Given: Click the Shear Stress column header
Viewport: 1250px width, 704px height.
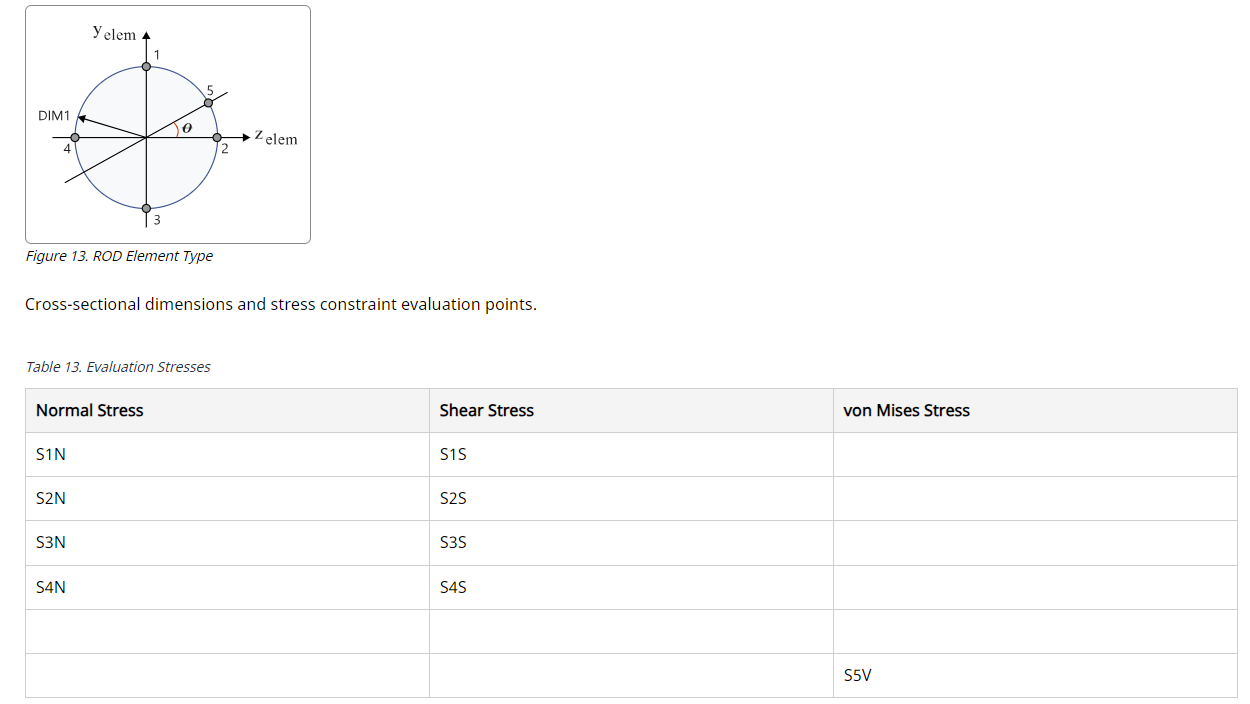Looking at the screenshot, I should click(x=487, y=411).
